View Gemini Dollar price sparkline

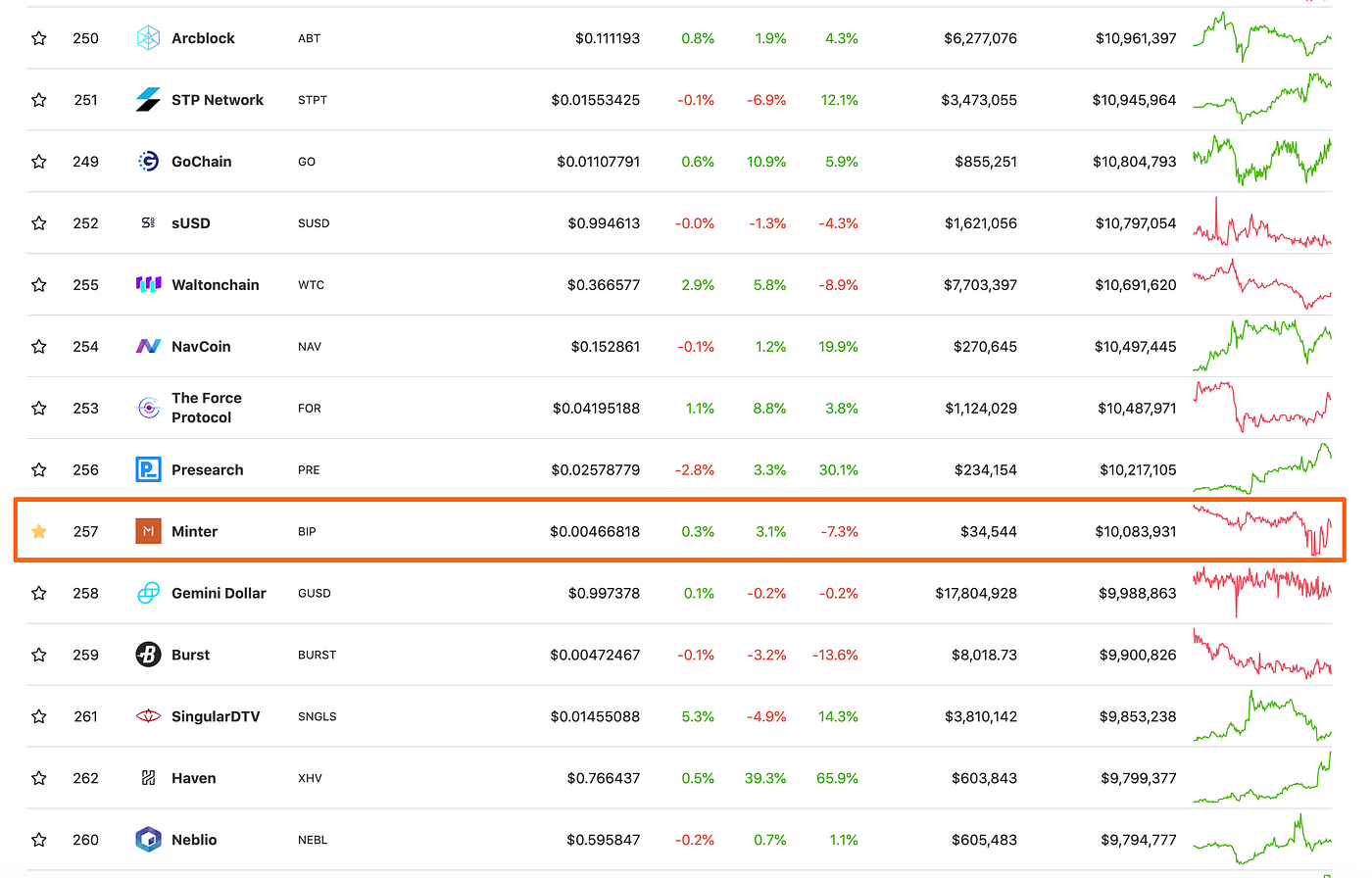tap(1262, 593)
